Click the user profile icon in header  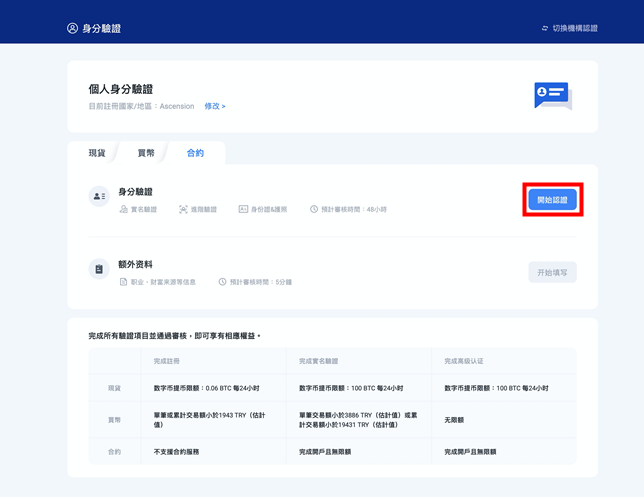coord(72,28)
